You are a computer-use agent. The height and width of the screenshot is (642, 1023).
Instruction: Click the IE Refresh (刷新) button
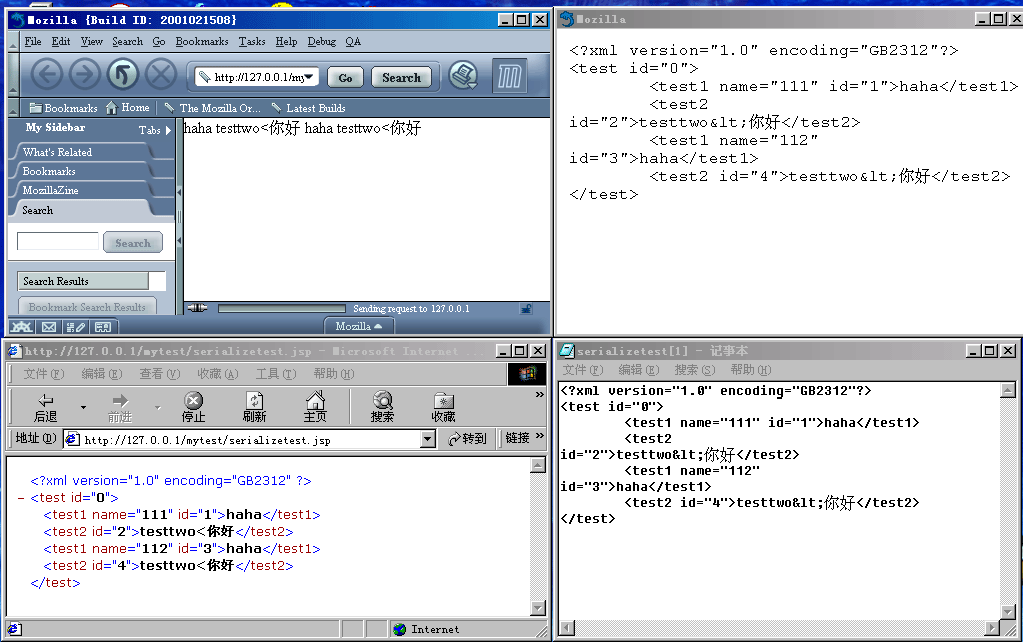(x=254, y=408)
